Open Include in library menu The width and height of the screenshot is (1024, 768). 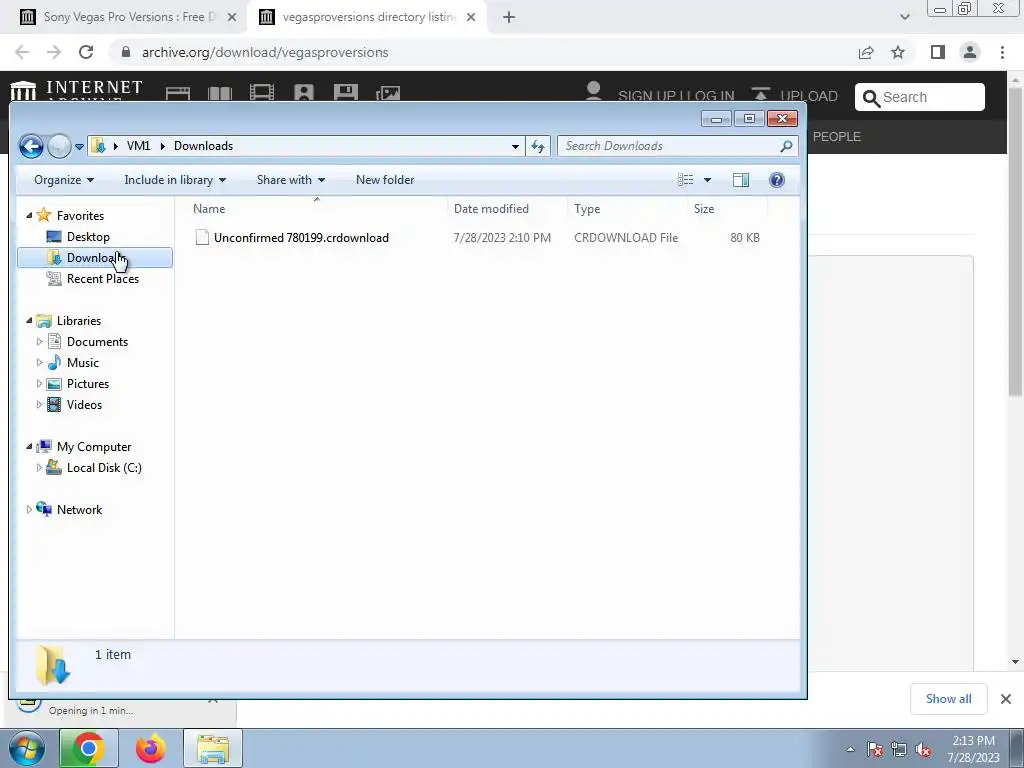click(175, 180)
